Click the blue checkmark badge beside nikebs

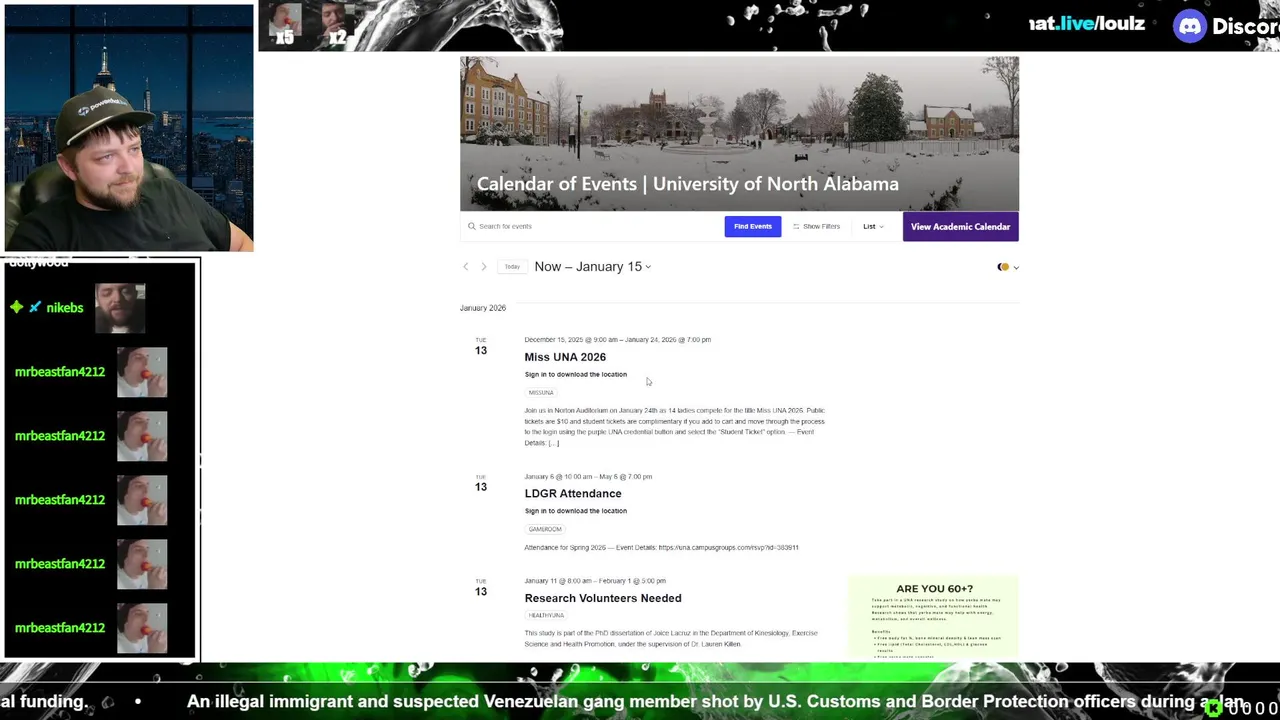click(x=35, y=307)
